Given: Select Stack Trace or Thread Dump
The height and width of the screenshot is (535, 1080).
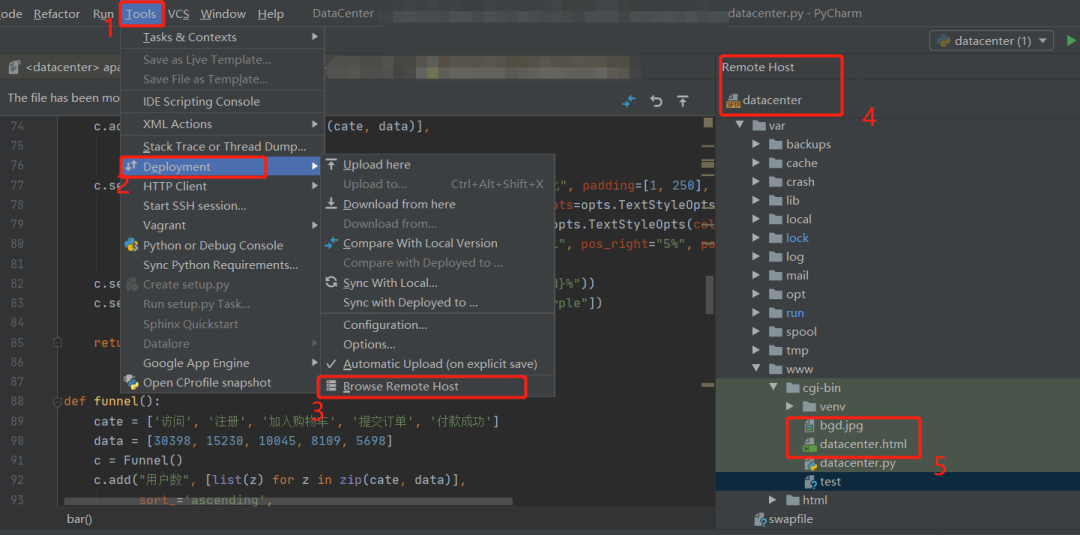Looking at the screenshot, I should 222,147.
